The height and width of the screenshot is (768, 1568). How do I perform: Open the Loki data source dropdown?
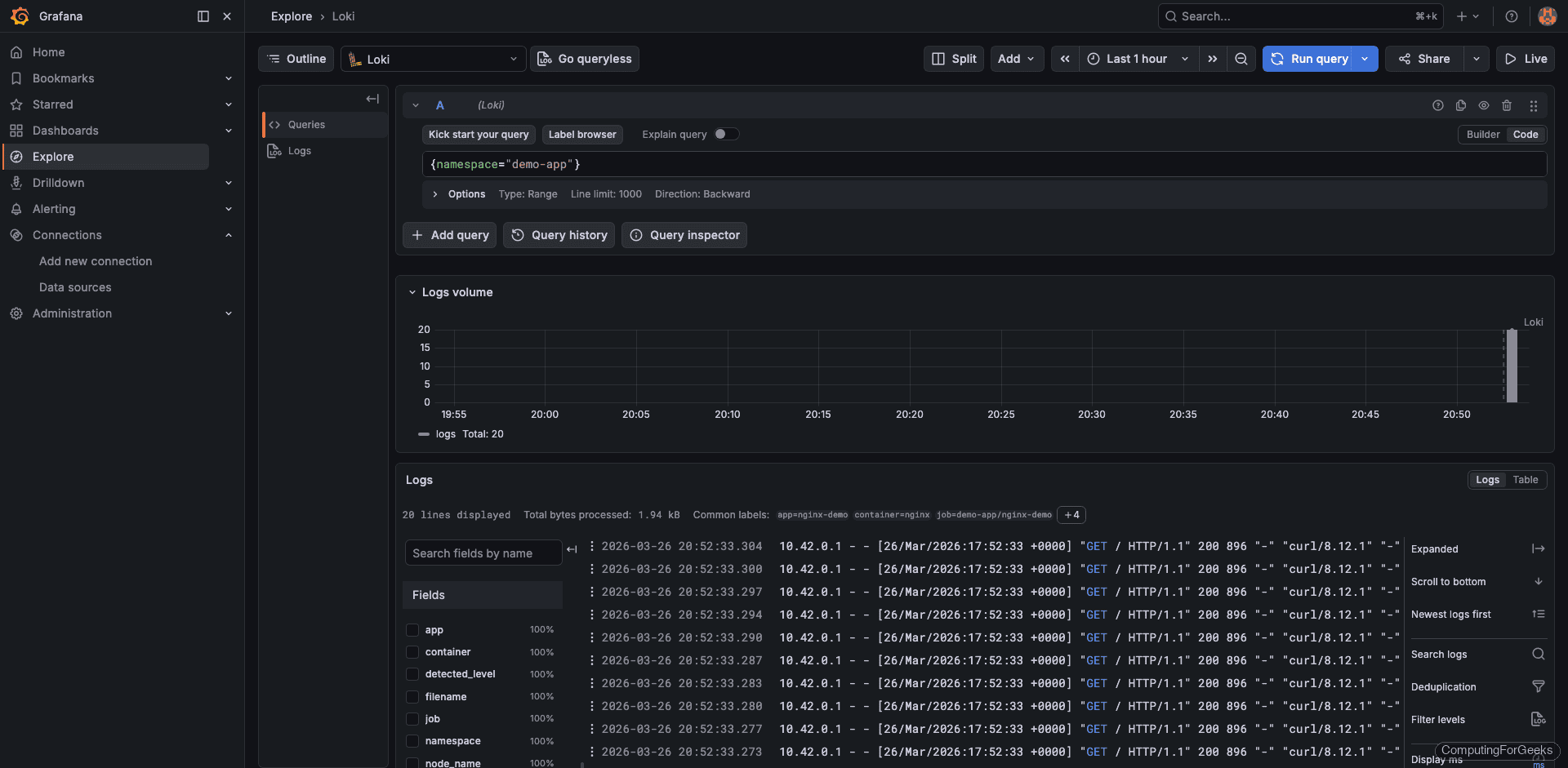pos(433,58)
